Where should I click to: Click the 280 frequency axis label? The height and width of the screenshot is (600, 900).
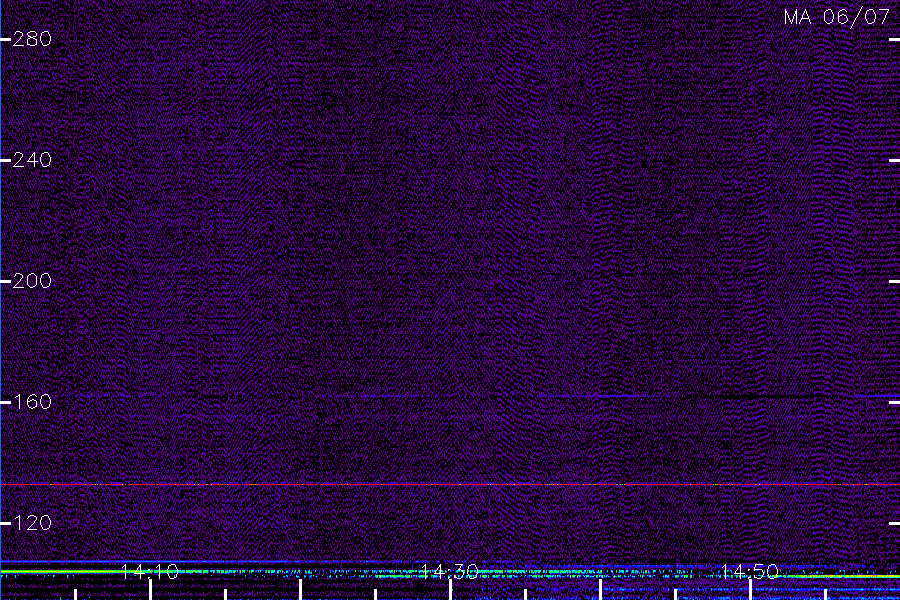(32, 39)
